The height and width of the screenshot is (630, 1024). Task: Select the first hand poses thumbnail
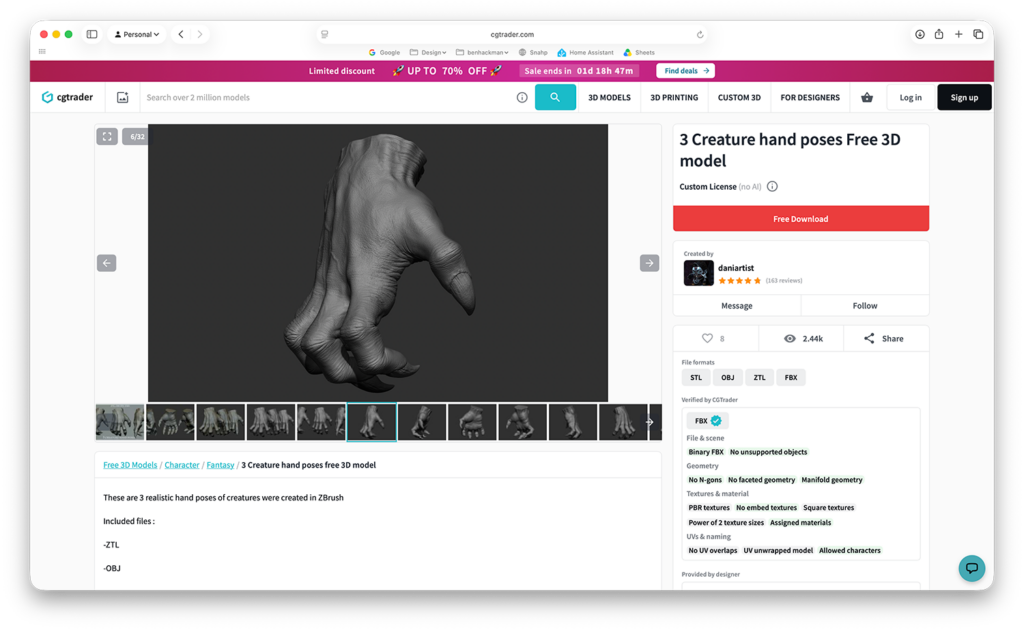[x=120, y=422]
